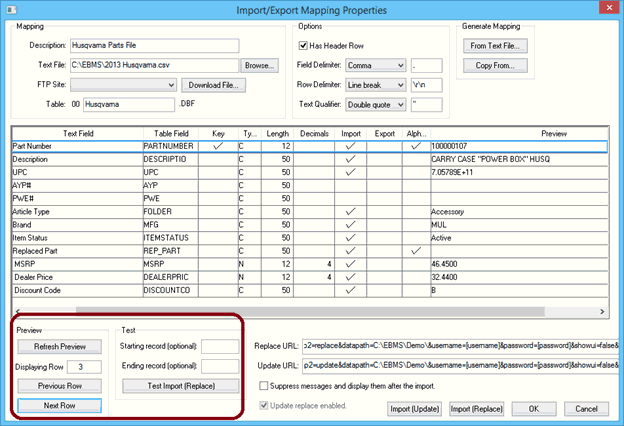Image resolution: width=624 pixels, height=426 pixels.
Task: Toggle Import checkmark for MSRP row
Action: click(351, 264)
